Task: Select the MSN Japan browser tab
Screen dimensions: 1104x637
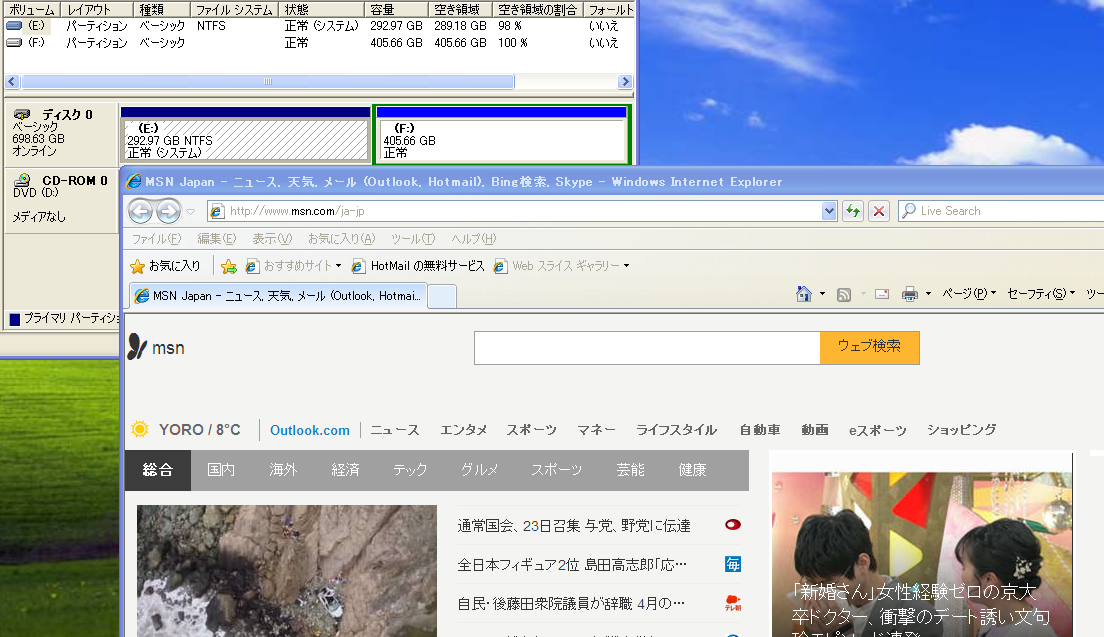Action: [x=278, y=296]
